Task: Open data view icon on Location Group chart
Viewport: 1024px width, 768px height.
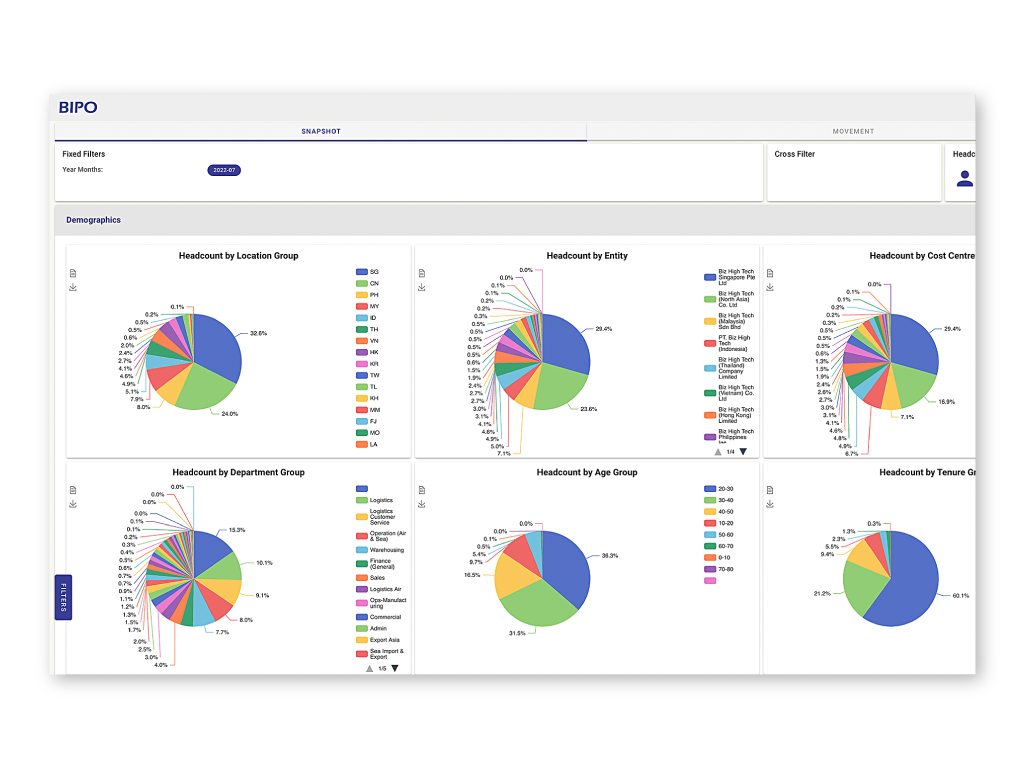Action: coord(73,273)
